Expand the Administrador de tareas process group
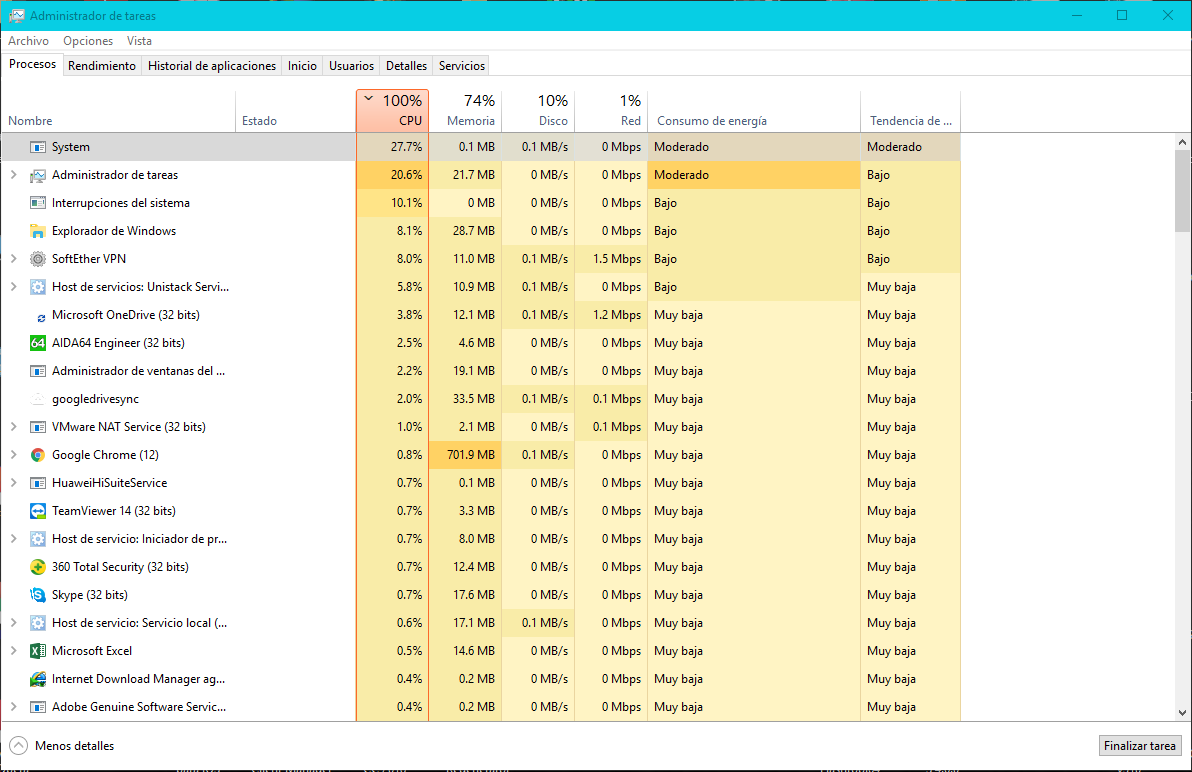This screenshot has width=1192, height=772. click(13, 175)
